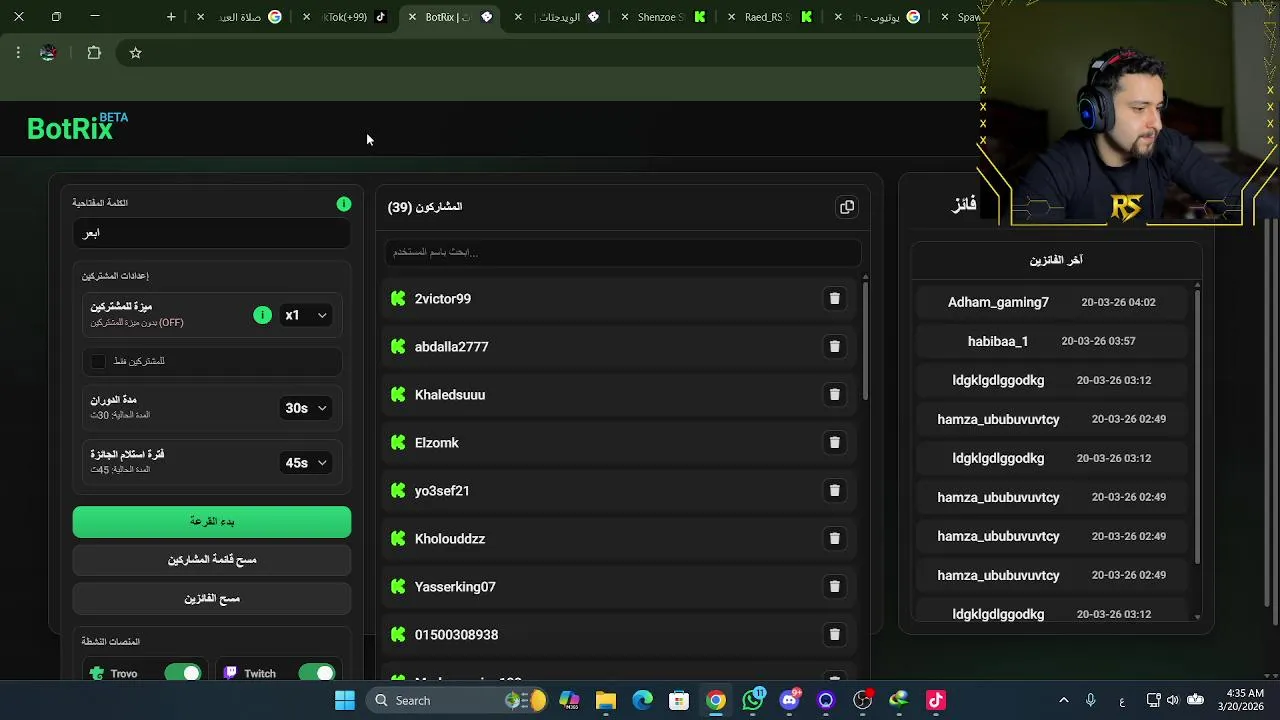
Task: Open browser three-dot menu
Action: click(x=18, y=53)
